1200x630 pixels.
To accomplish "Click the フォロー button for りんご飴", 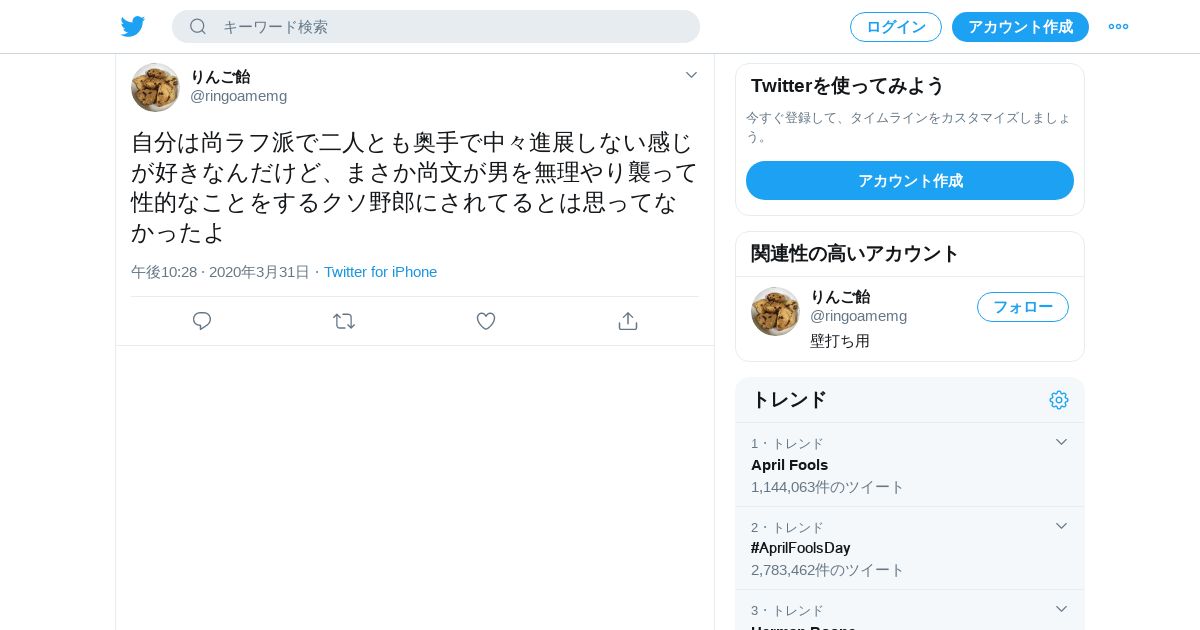I will tap(1022, 307).
